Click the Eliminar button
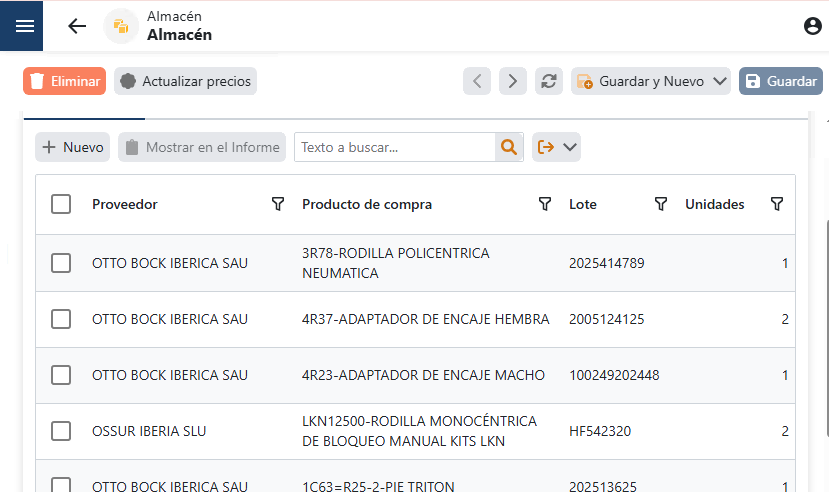 pyautogui.click(x=64, y=81)
